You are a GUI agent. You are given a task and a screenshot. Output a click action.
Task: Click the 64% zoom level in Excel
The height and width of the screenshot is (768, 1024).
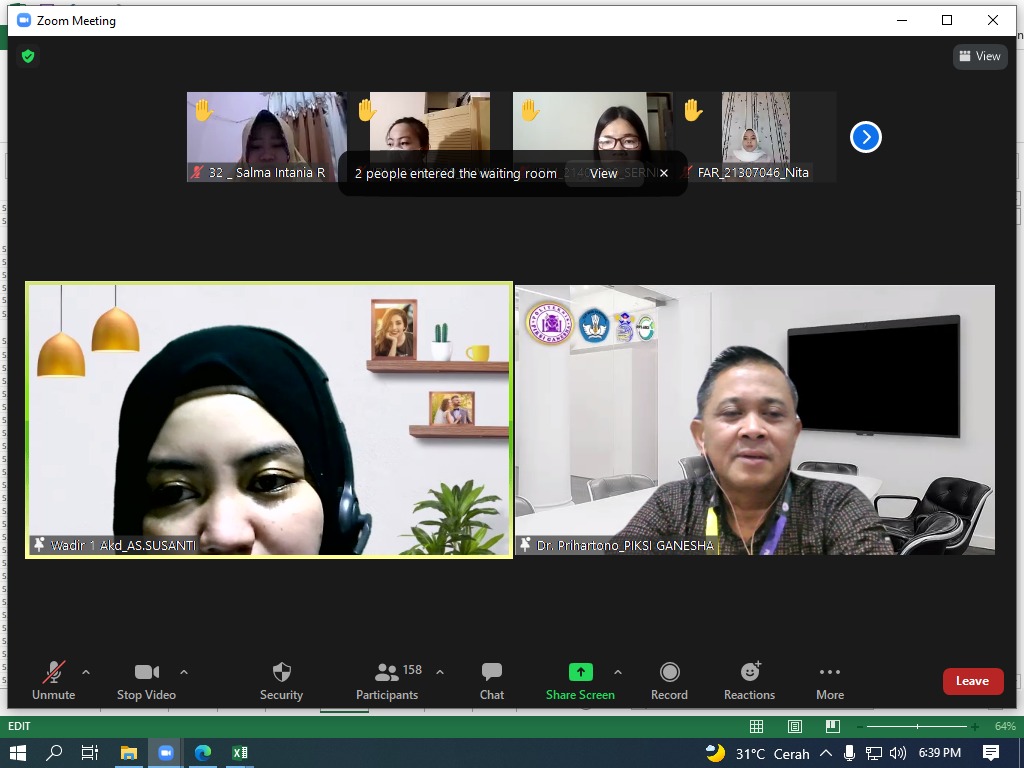click(1004, 726)
